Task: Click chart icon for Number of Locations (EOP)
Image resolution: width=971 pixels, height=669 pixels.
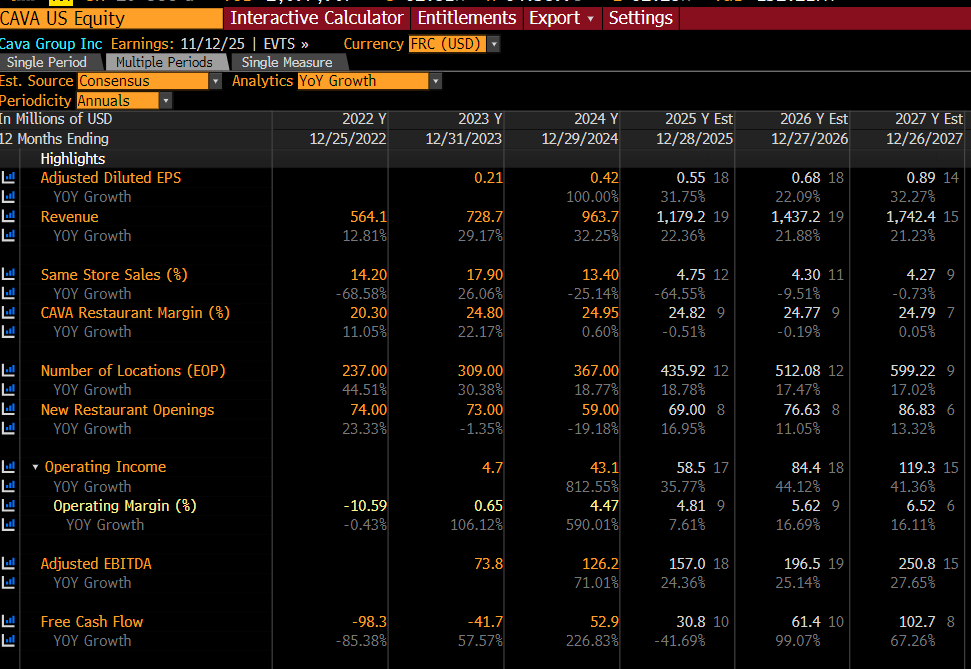Action: point(9,371)
